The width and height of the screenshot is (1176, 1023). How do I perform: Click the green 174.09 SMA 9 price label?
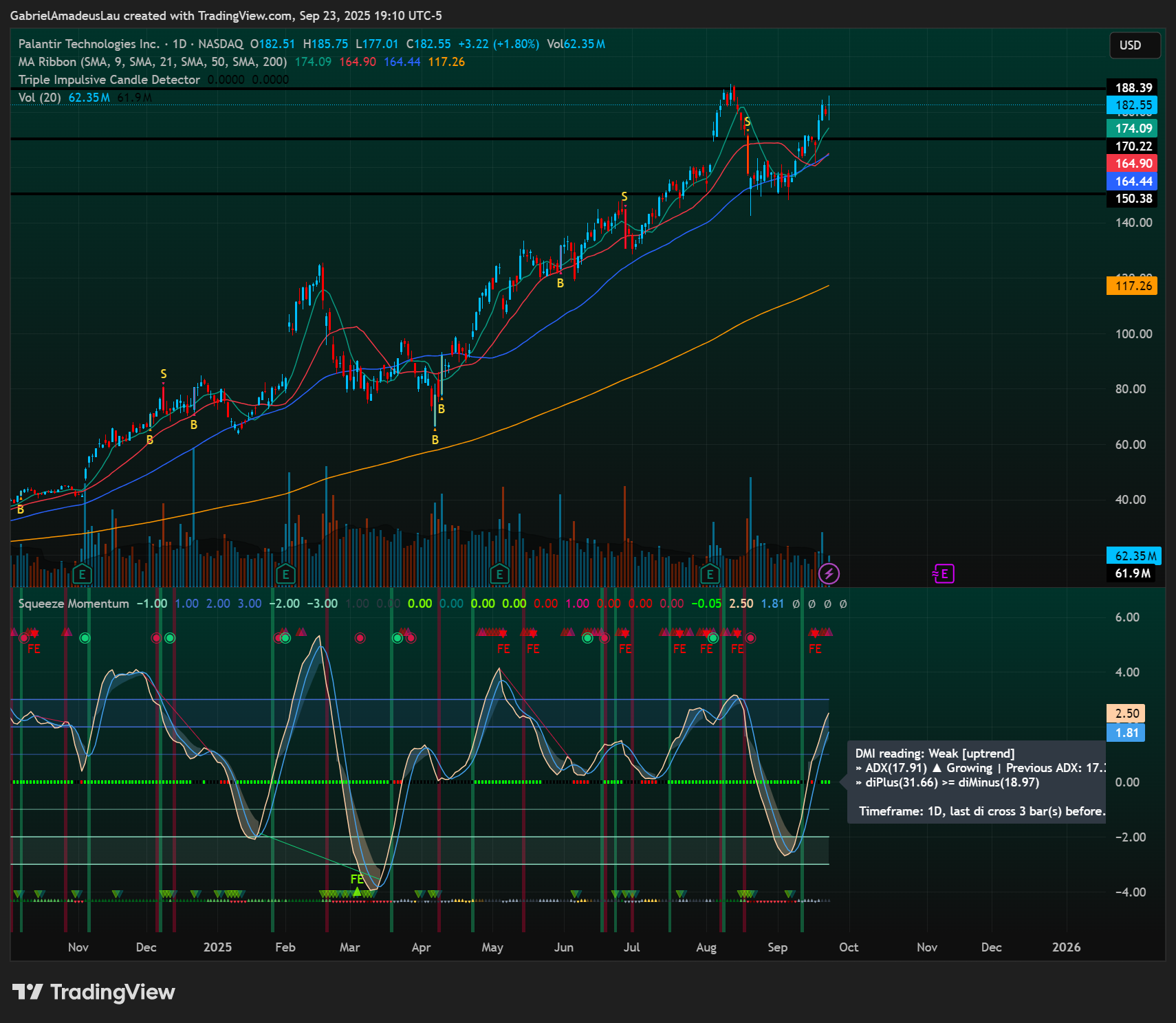pyautogui.click(x=1133, y=129)
